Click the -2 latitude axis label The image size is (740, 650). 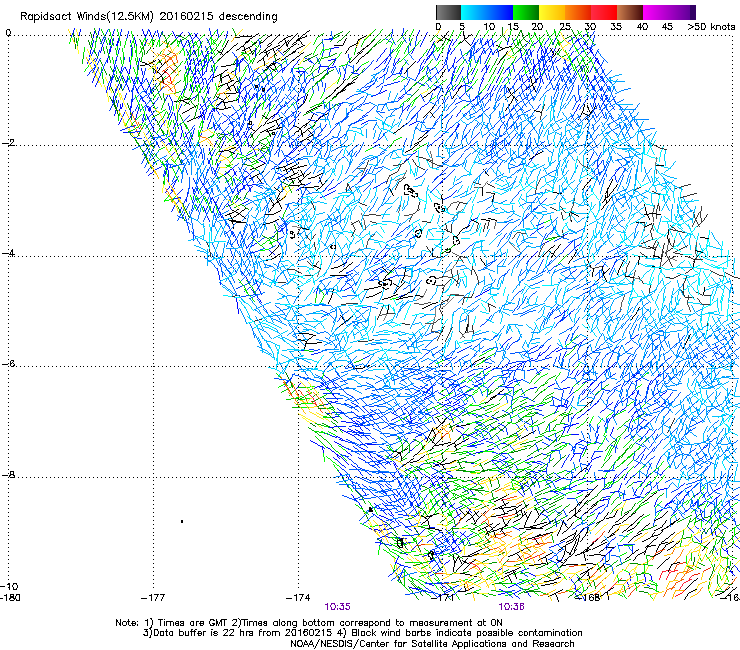8,143
